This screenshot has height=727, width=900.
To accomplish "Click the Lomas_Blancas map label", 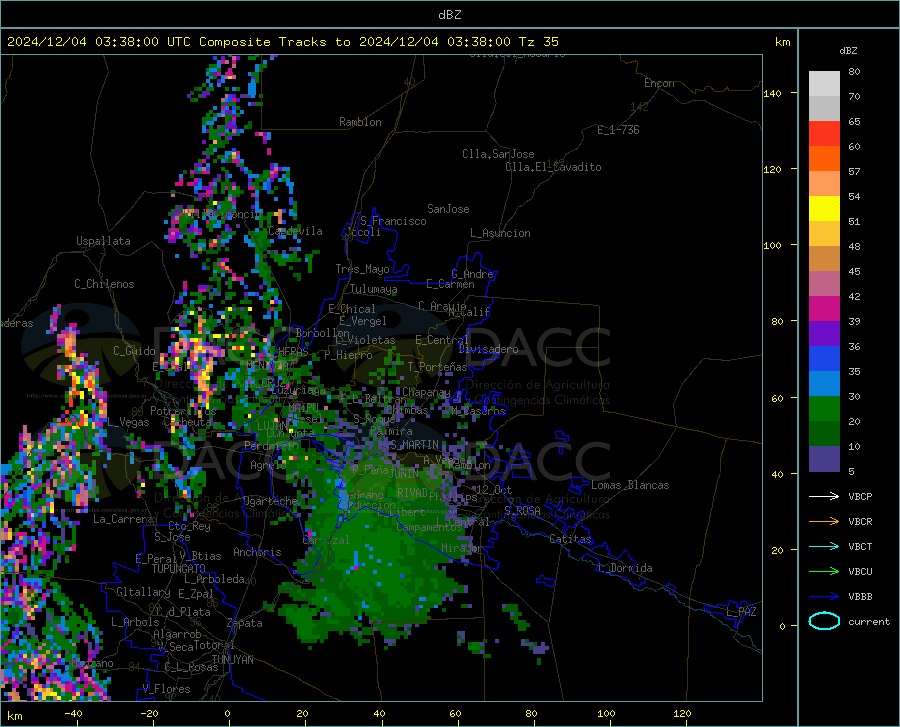I will [630, 485].
